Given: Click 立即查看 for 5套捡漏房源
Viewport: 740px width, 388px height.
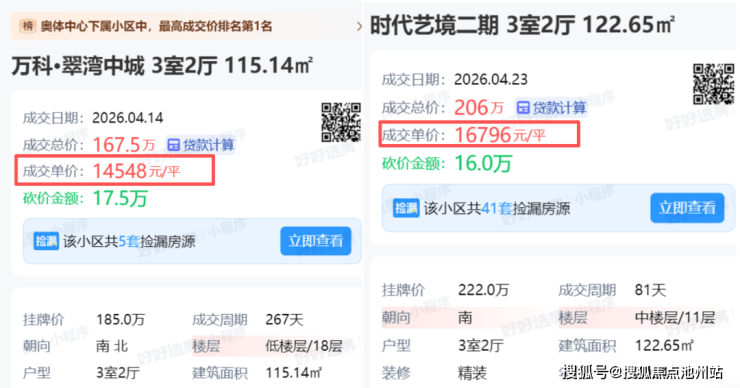Looking at the screenshot, I should [x=316, y=241].
